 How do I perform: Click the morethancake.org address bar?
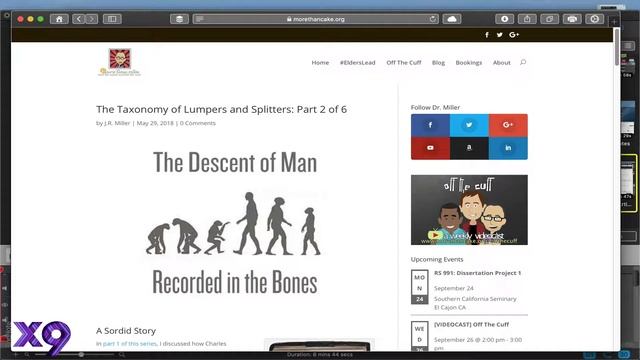click(x=316, y=19)
